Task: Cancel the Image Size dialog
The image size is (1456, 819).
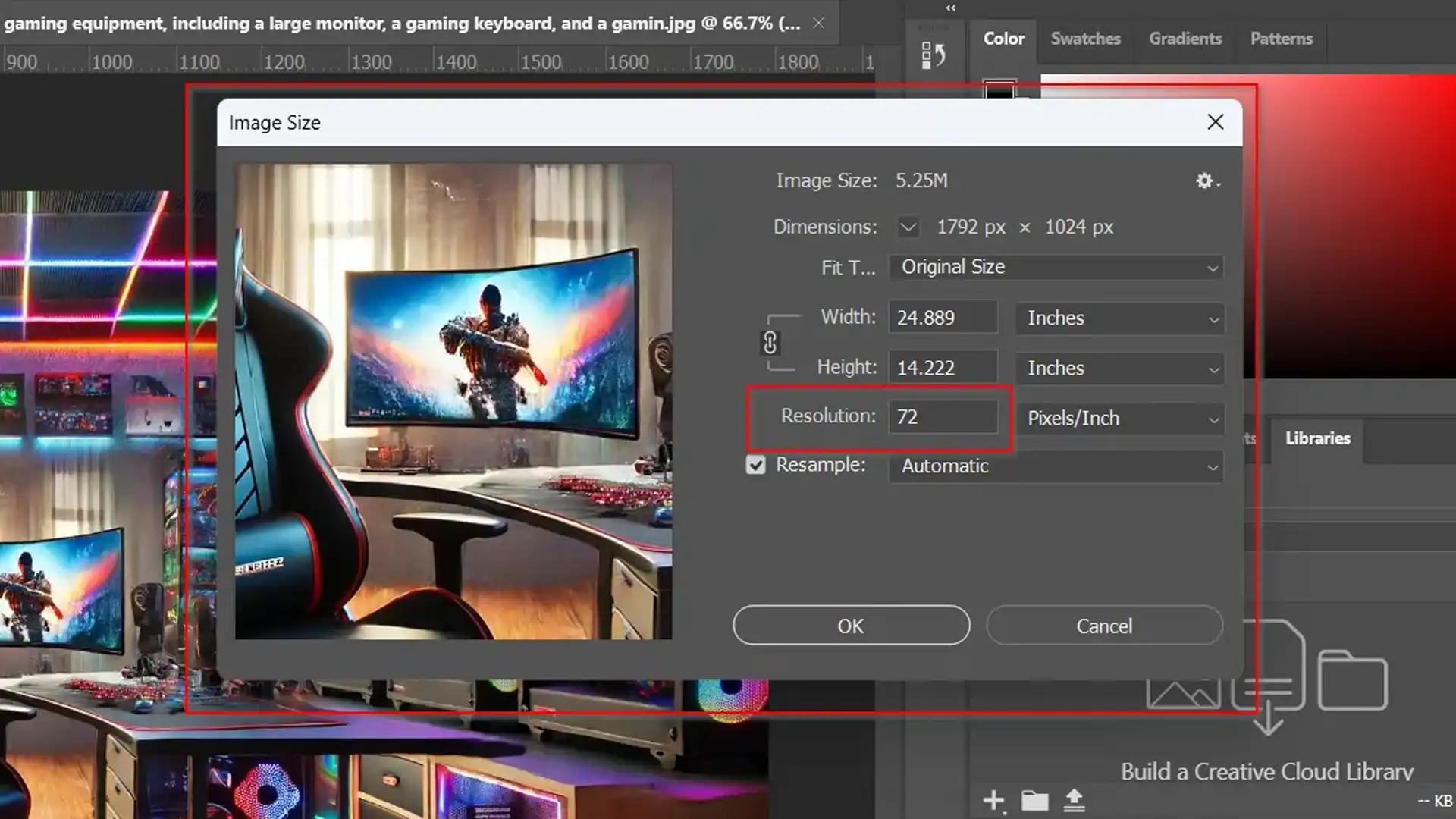Action: point(1104,626)
